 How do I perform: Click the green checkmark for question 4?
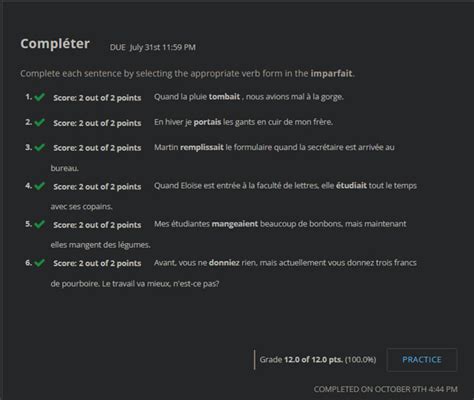[40, 186]
